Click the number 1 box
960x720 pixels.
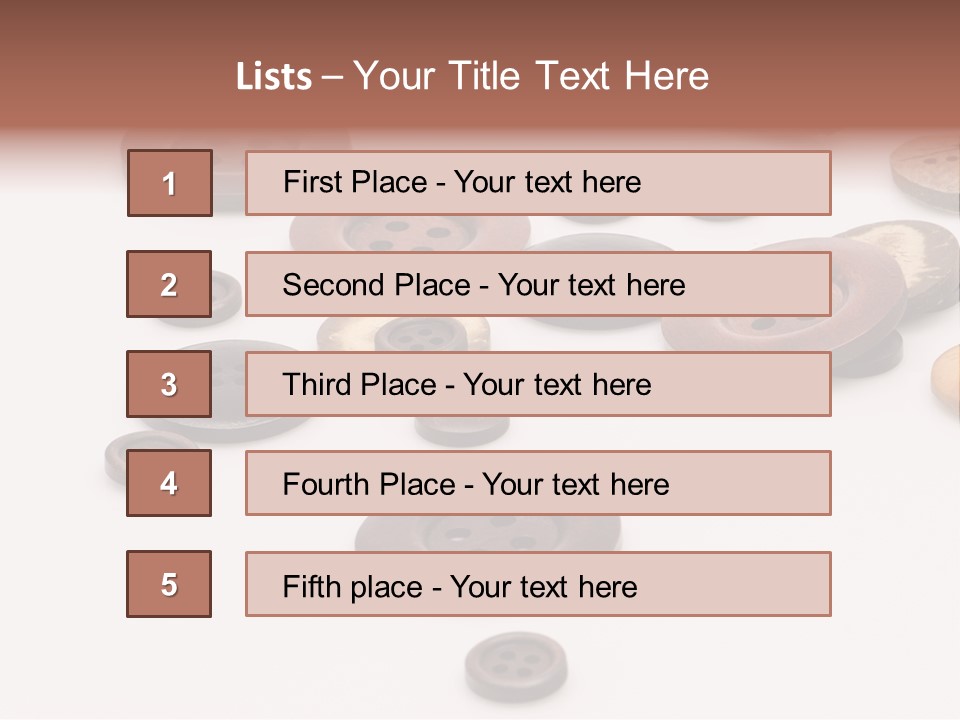(x=169, y=183)
